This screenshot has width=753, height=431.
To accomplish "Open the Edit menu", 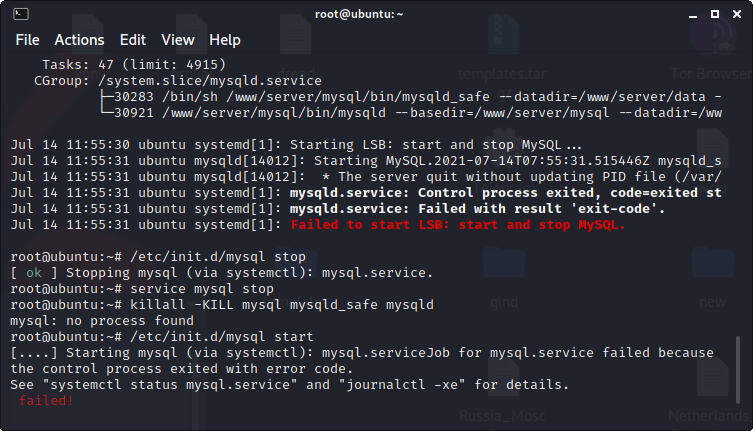I will [132, 40].
